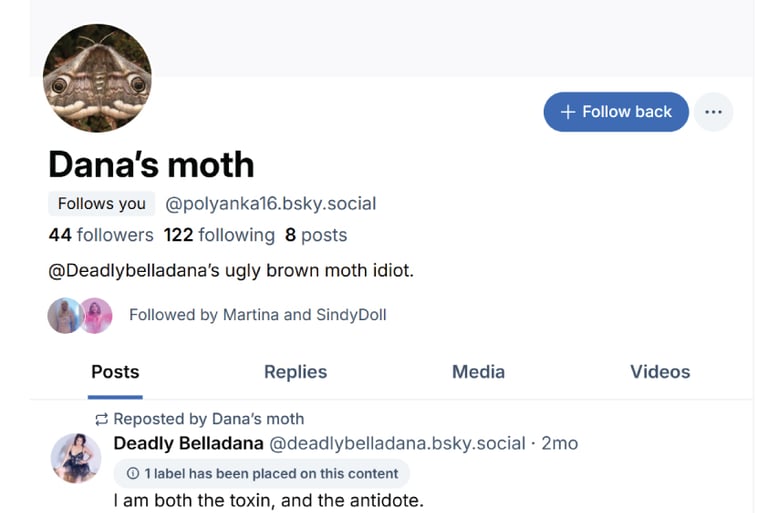Open the moth profile avatar
The width and height of the screenshot is (768, 513).
pyautogui.click(x=97, y=79)
